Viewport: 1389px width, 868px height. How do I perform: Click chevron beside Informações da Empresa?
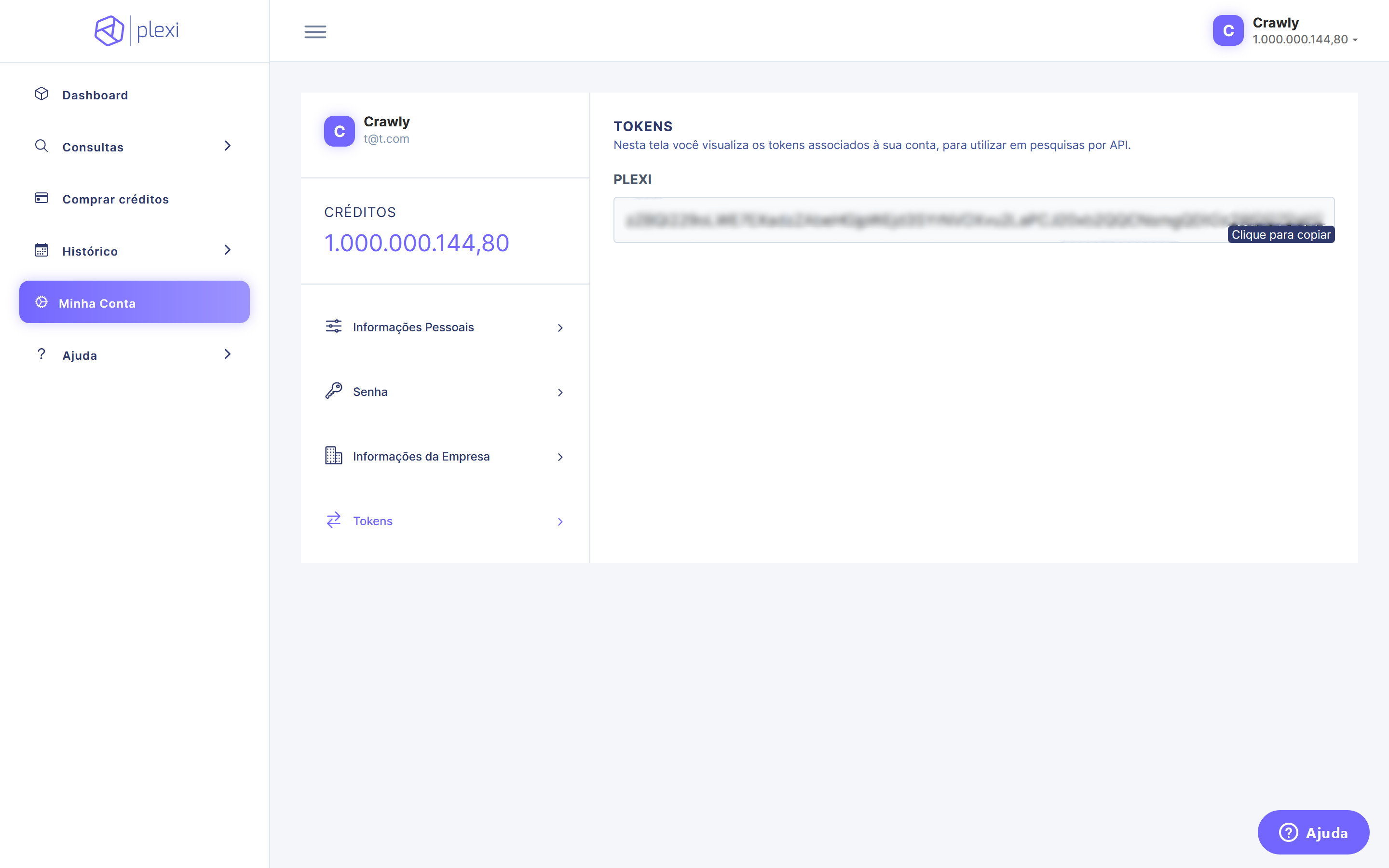[x=560, y=457]
